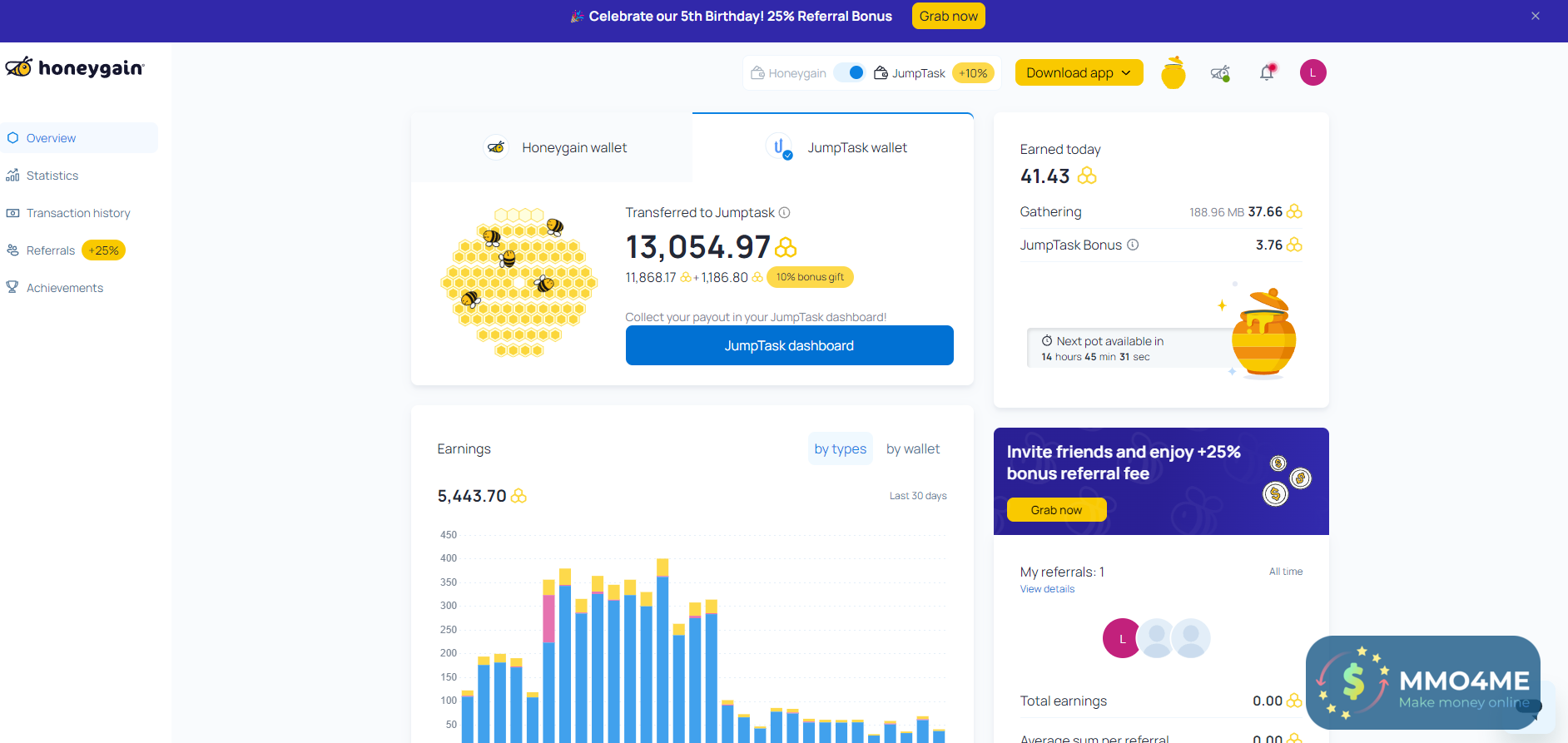
Task: Switch earnings view to by wallet
Action: coord(912,448)
